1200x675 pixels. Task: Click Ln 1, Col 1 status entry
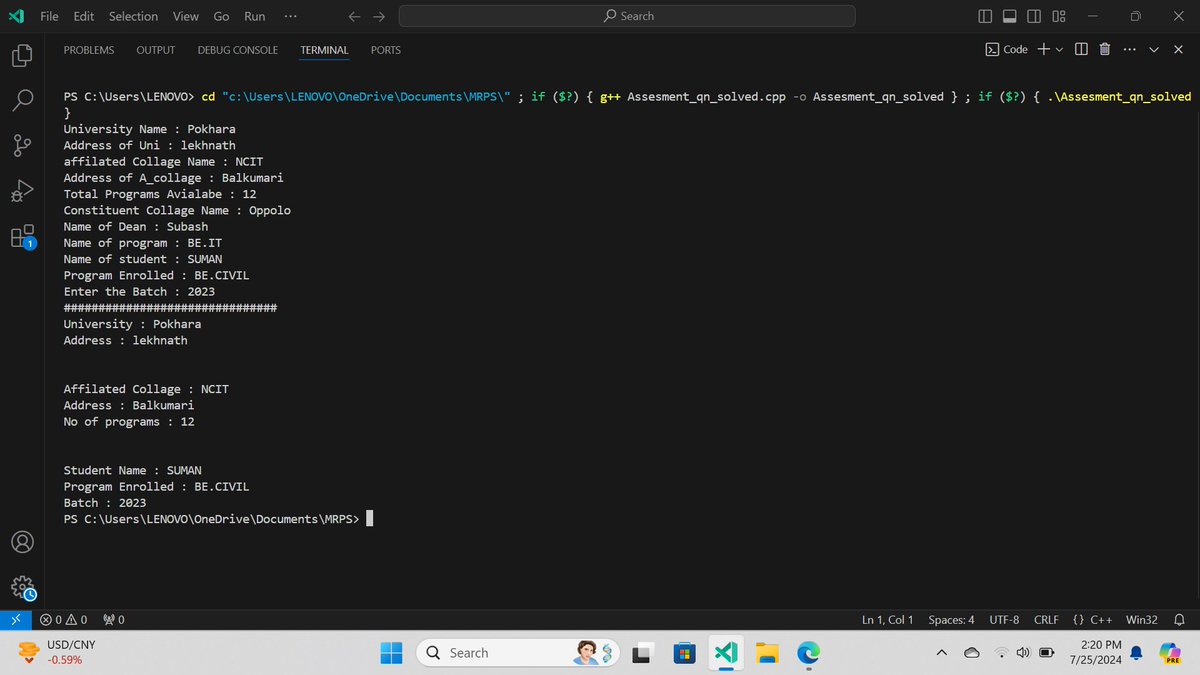(x=888, y=620)
